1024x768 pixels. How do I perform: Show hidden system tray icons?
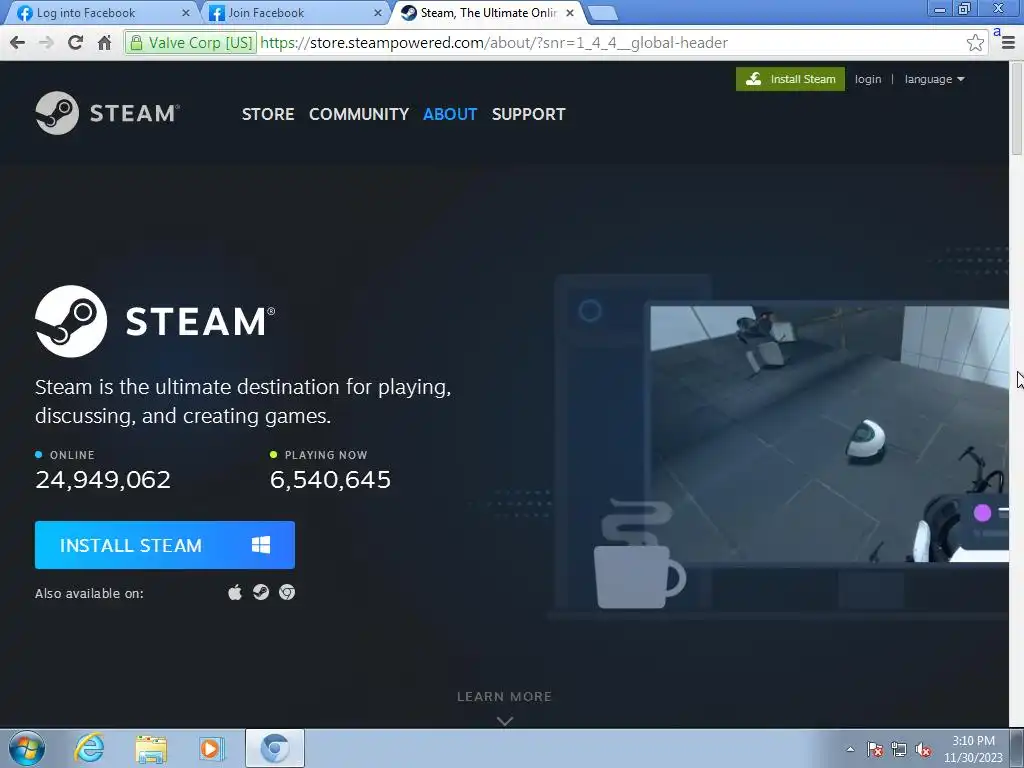pos(850,749)
